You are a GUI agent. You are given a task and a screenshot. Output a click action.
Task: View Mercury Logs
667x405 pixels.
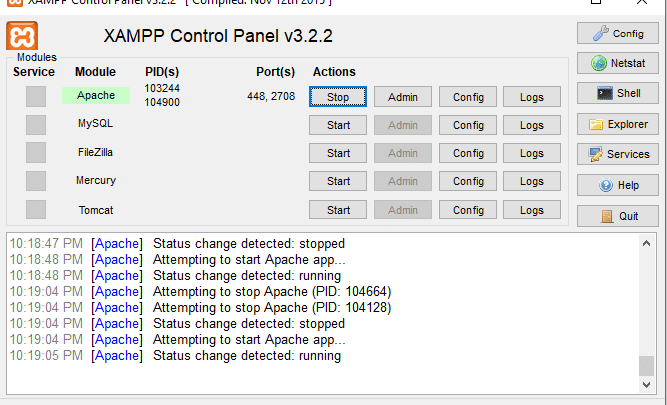532,181
